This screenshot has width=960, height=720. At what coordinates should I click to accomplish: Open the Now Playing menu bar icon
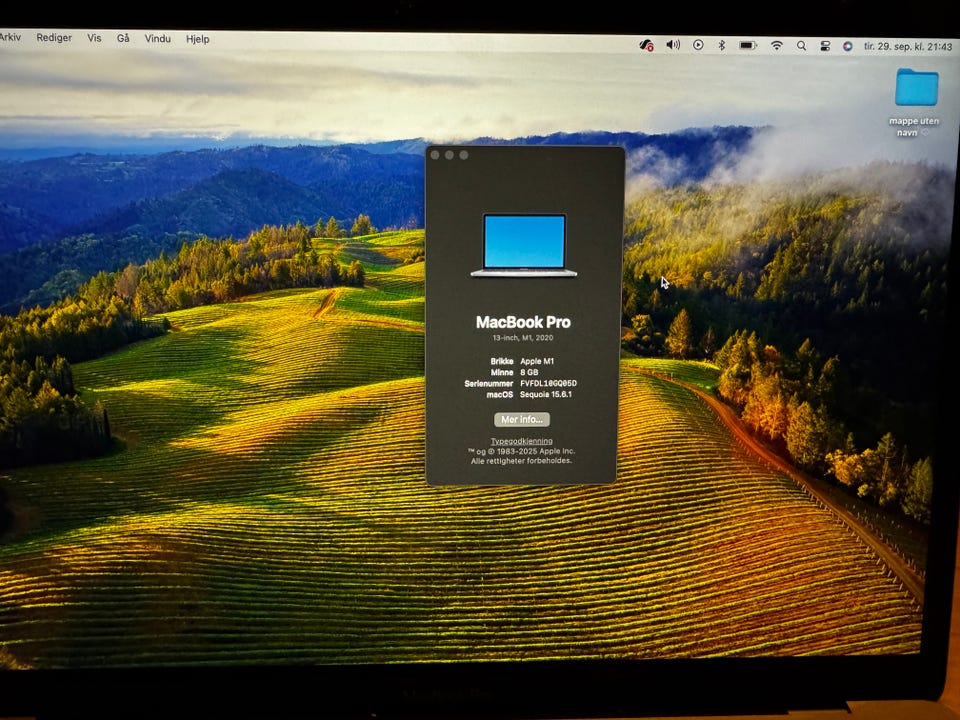click(x=698, y=45)
